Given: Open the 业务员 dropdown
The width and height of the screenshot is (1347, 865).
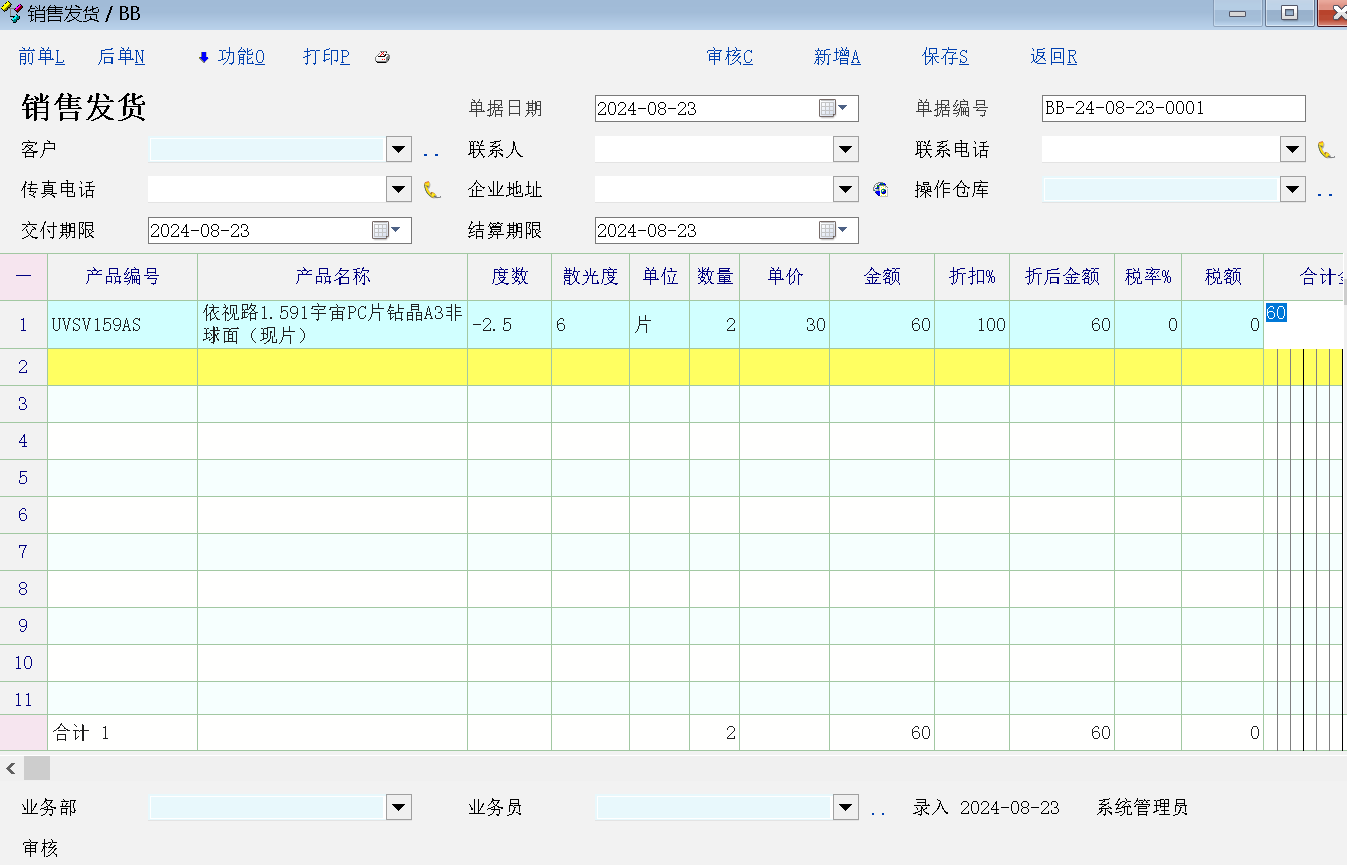Looking at the screenshot, I should pos(846,807).
